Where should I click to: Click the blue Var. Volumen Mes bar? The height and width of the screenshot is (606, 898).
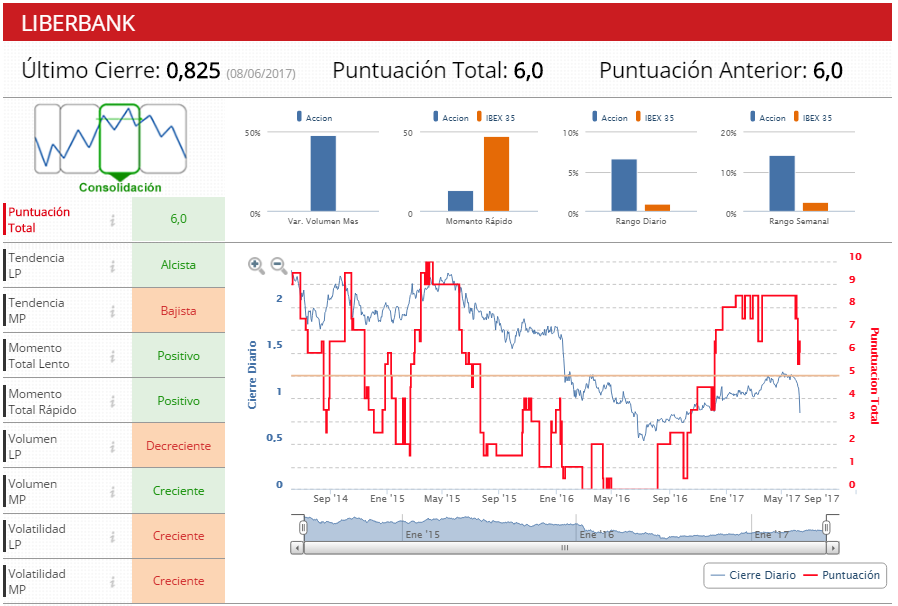(x=324, y=174)
